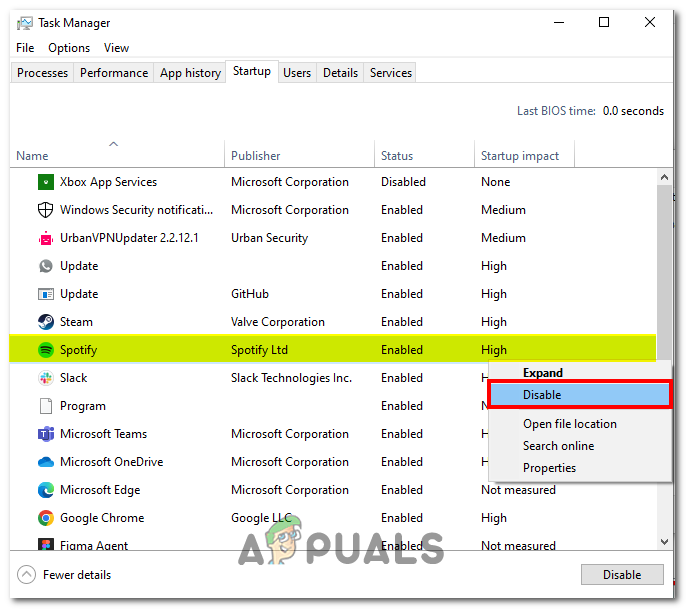686x609 pixels.
Task: Click the vertical scrollbar down arrow
Action: (x=666, y=540)
